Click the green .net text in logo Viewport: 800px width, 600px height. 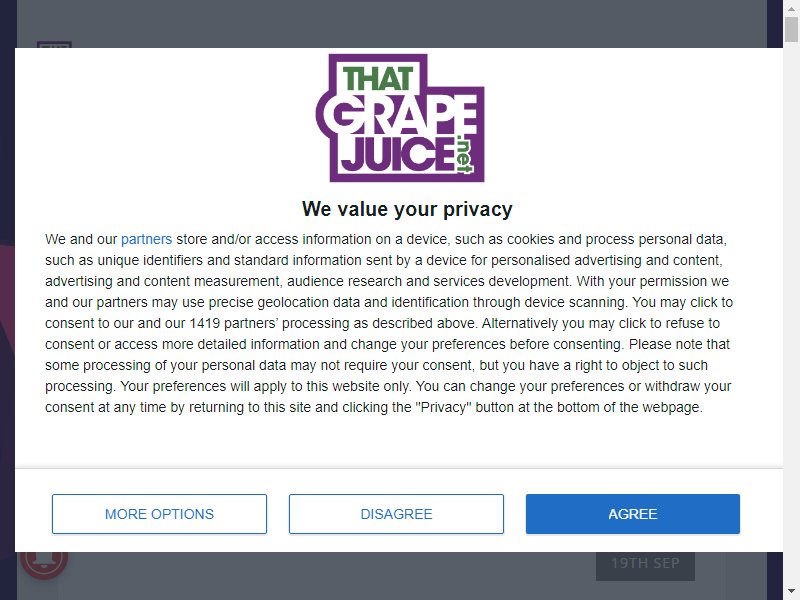[x=464, y=154]
